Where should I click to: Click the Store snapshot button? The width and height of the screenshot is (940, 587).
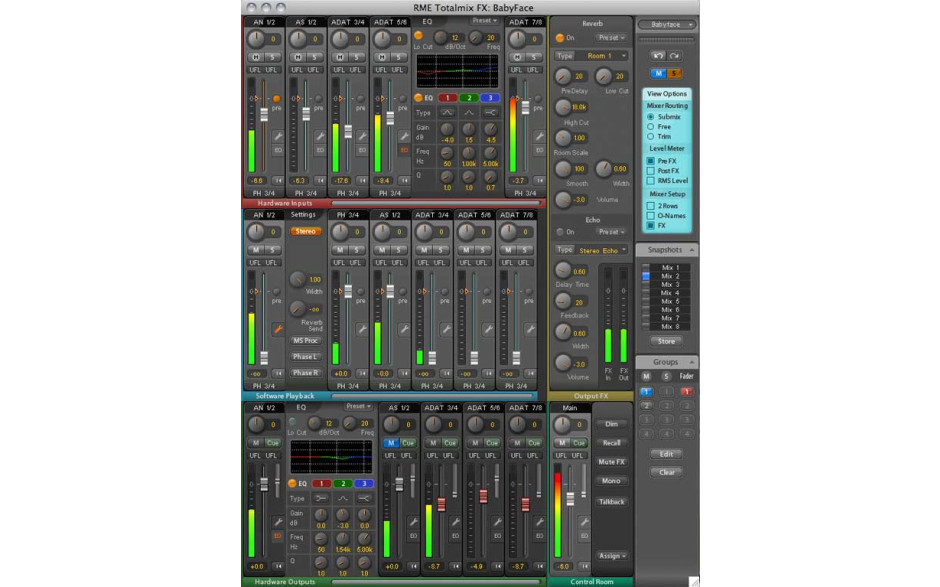(x=666, y=341)
